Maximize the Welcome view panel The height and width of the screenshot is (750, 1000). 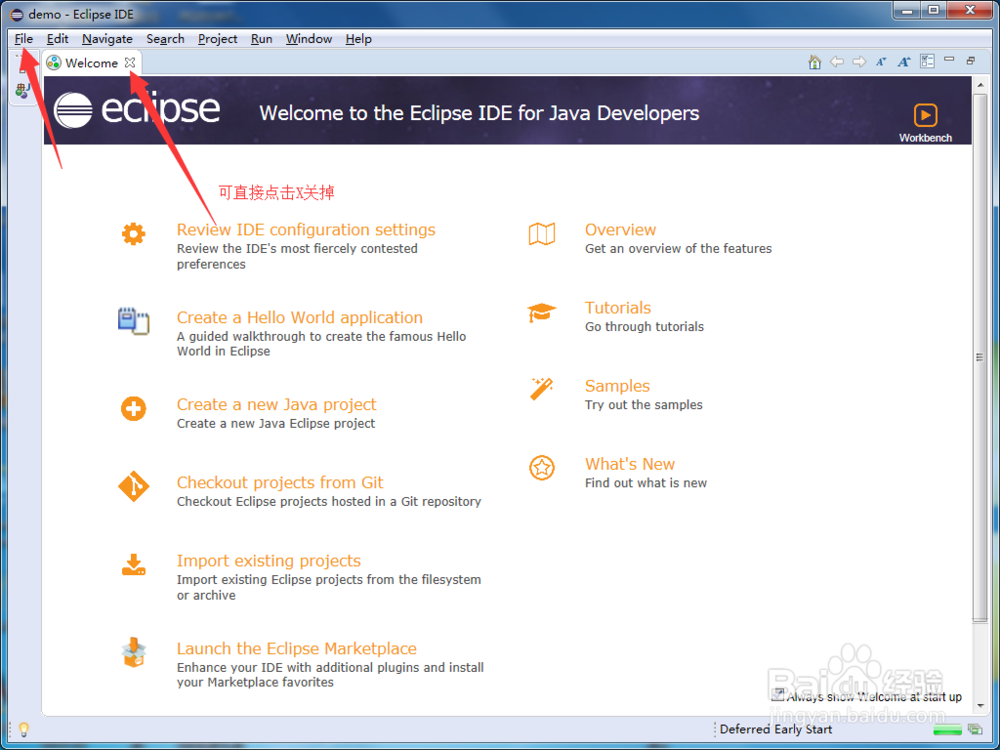pyautogui.click(x=971, y=61)
